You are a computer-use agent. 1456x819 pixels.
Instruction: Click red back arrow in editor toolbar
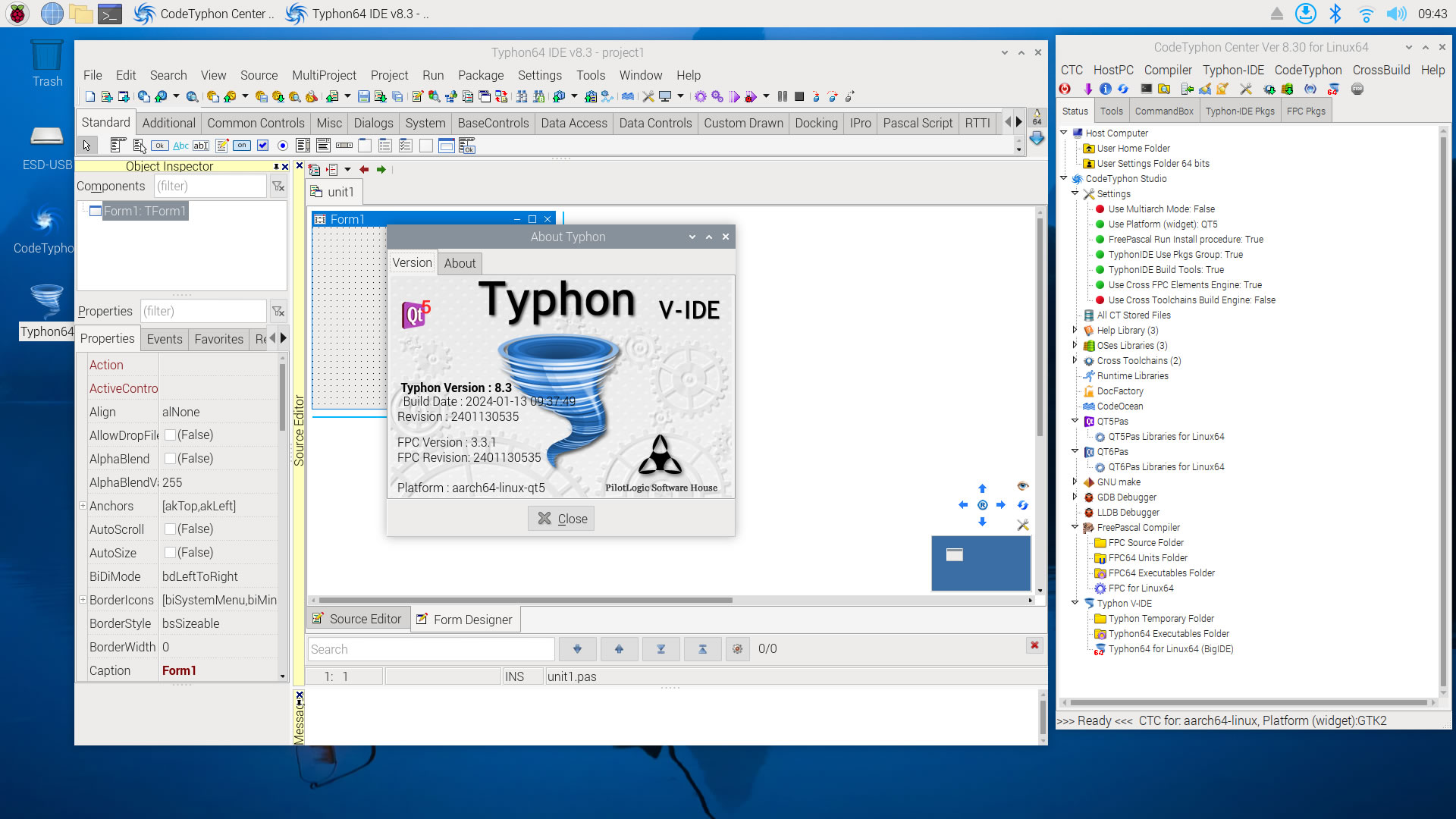coord(364,169)
